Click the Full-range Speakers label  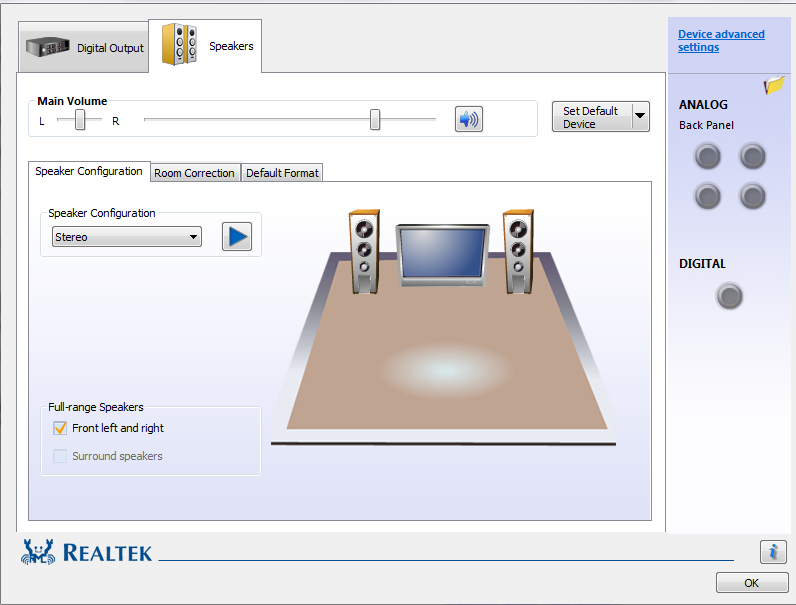tap(95, 407)
